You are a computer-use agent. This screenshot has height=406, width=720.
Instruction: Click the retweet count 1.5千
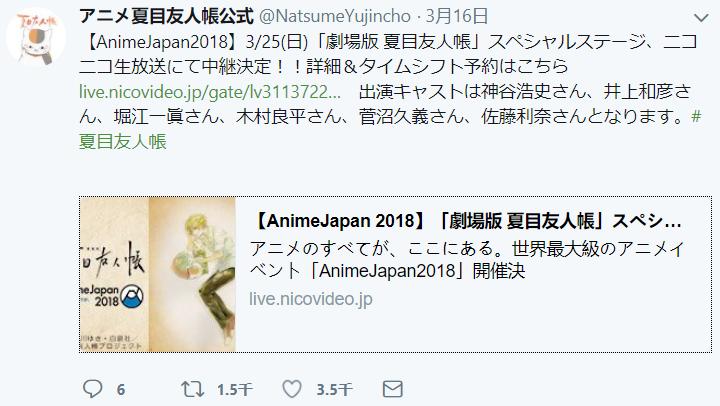click(x=235, y=390)
